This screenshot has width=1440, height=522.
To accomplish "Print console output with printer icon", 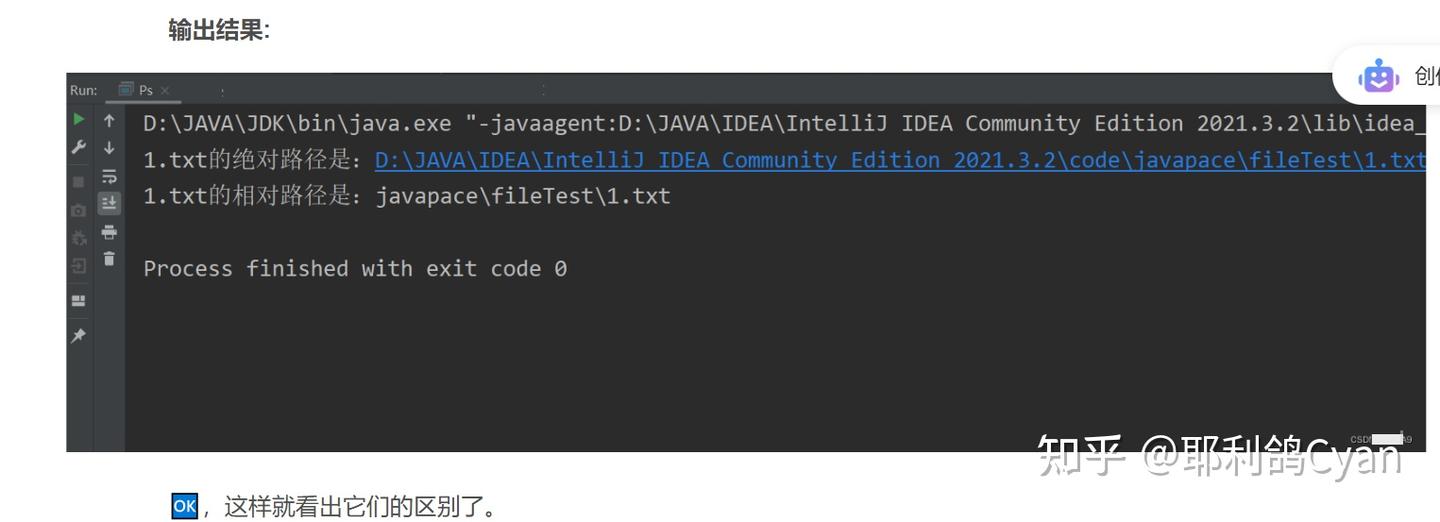I will (109, 232).
